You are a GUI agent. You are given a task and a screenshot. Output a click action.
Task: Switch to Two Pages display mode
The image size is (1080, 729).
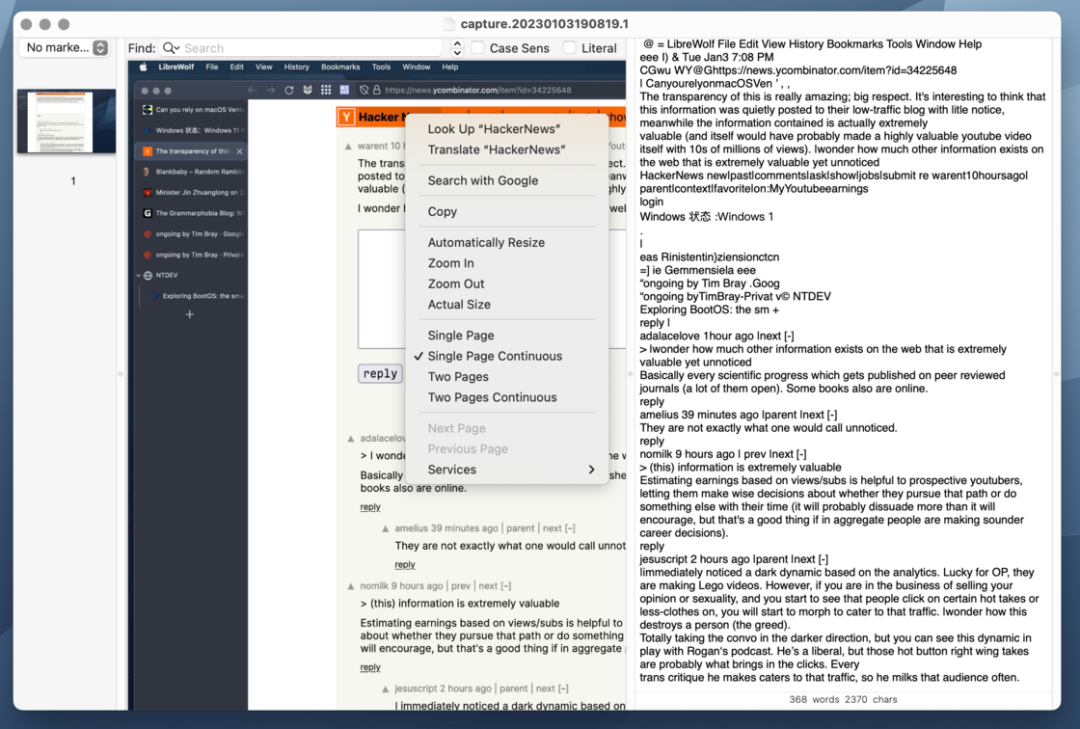point(458,377)
